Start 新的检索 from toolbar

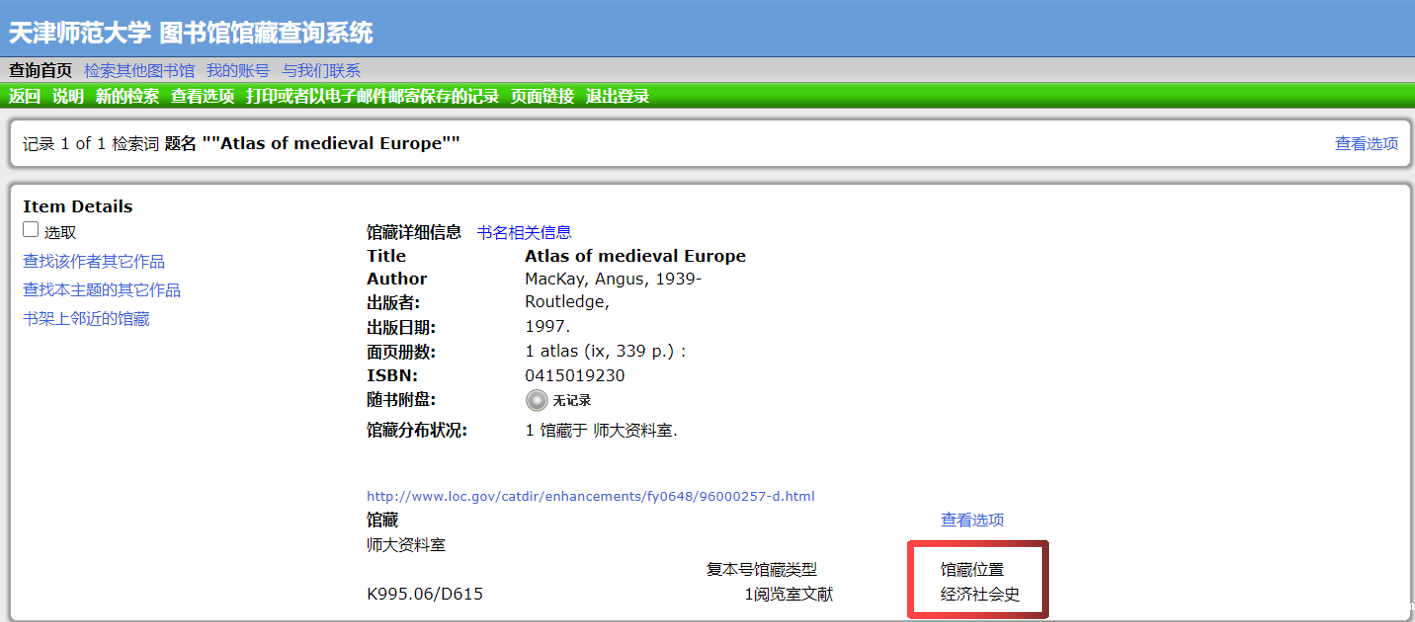coord(127,97)
